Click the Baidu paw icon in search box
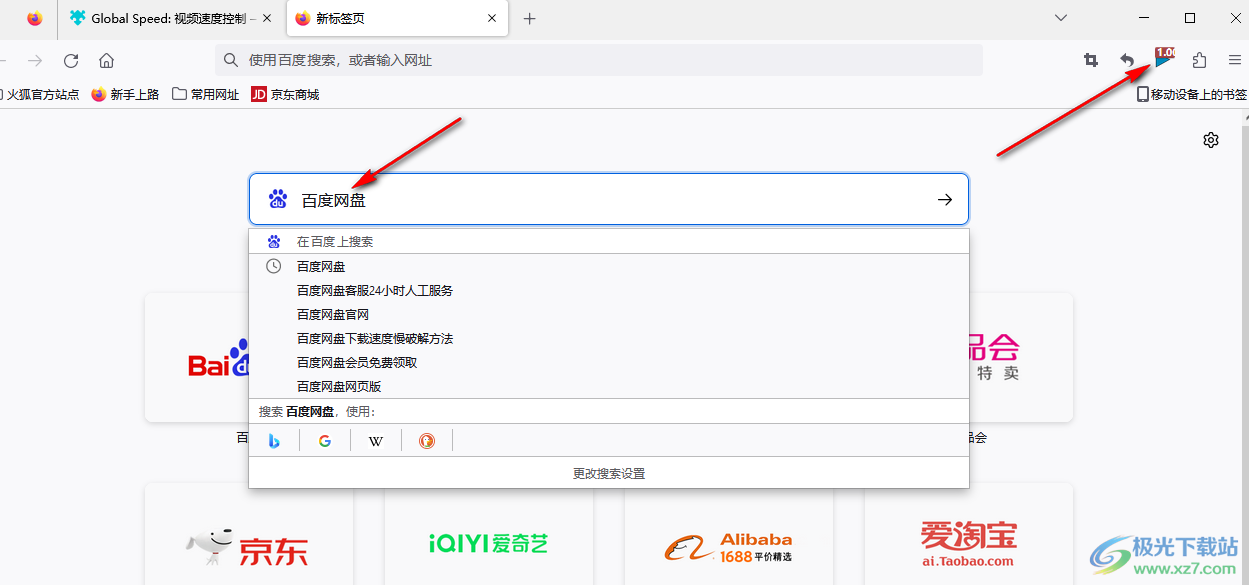 [278, 199]
